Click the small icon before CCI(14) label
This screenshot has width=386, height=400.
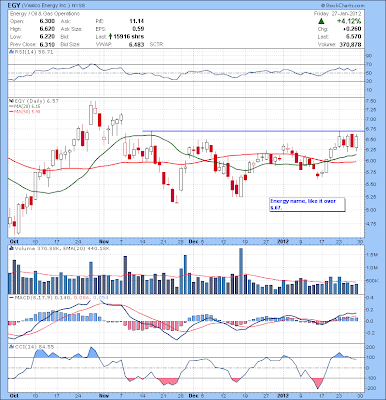[x=10, y=347]
